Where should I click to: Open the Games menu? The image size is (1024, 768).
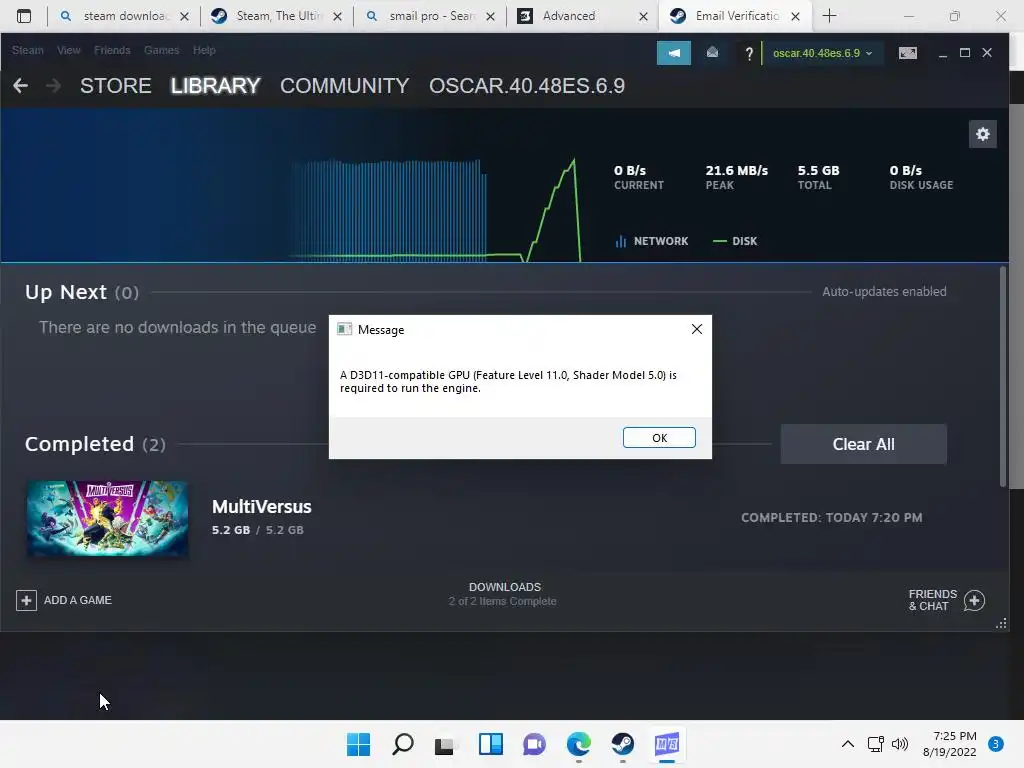[161, 50]
